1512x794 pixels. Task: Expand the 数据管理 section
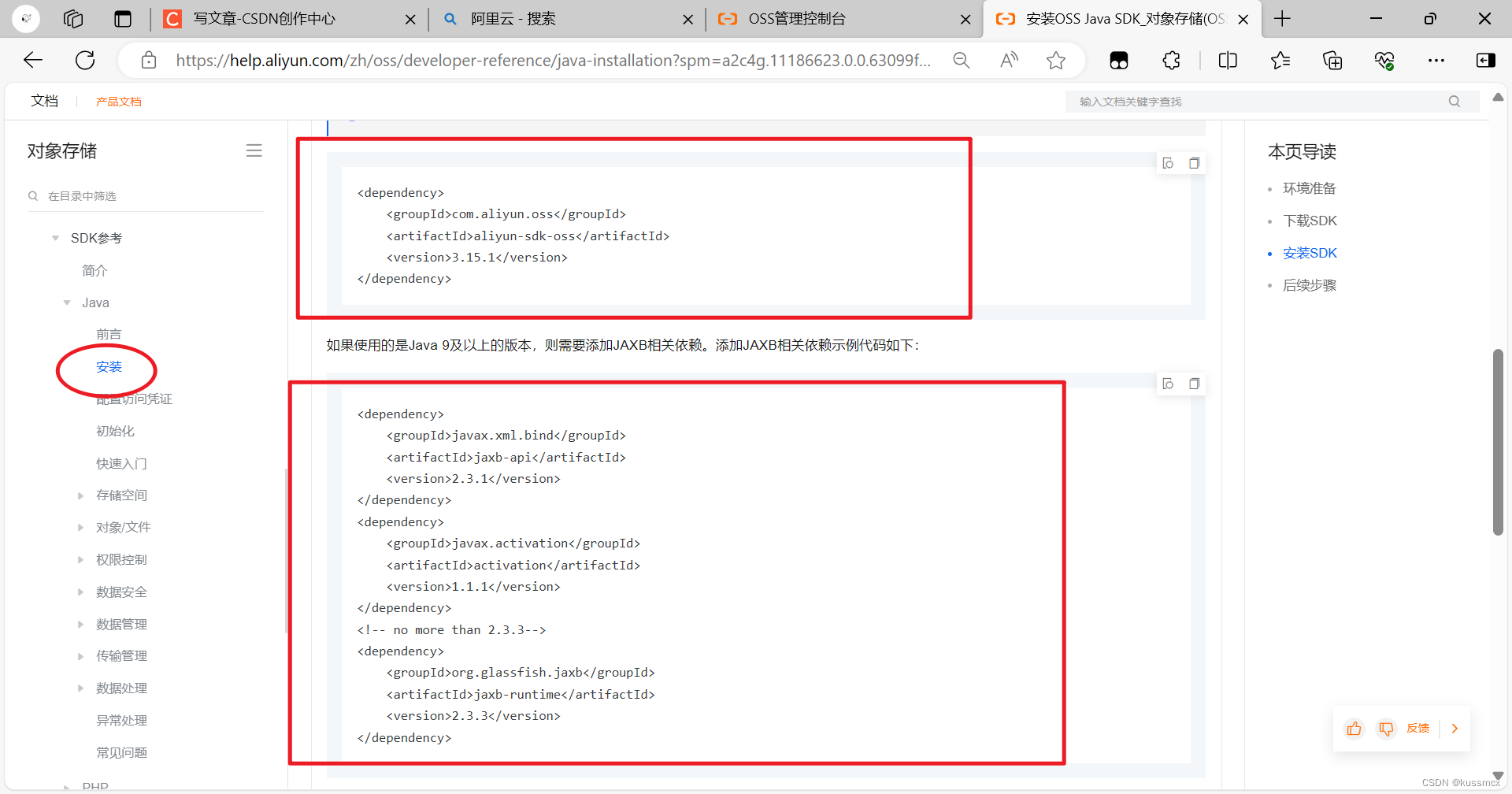point(80,625)
